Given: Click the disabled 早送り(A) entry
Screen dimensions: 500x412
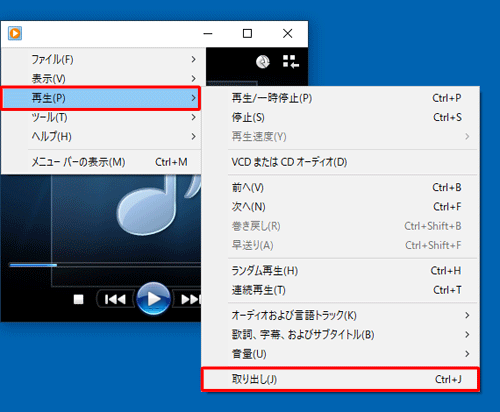Looking at the screenshot, I should point(340,245).
